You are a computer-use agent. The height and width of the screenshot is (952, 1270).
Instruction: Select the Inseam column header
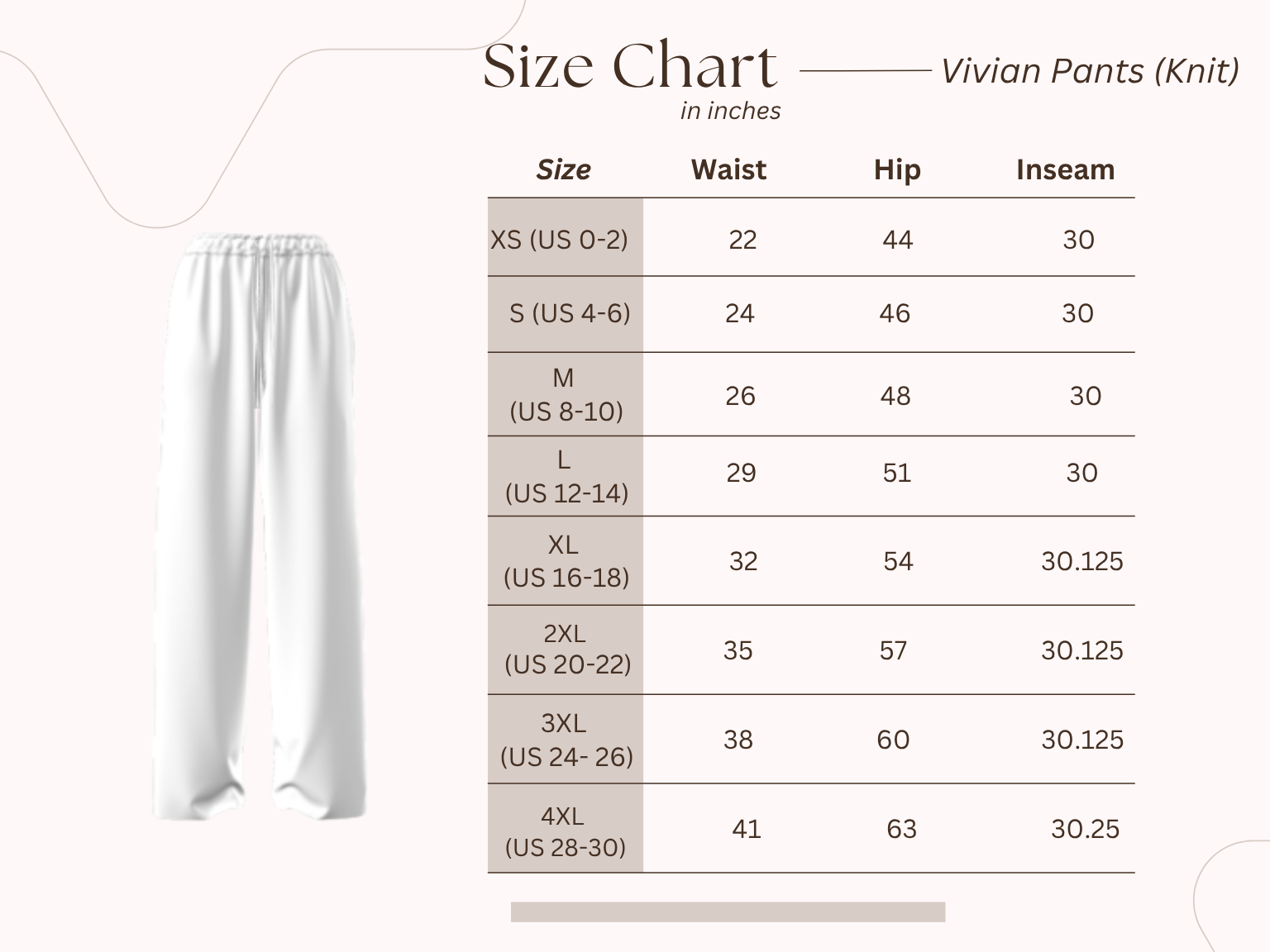(1065, 169)
